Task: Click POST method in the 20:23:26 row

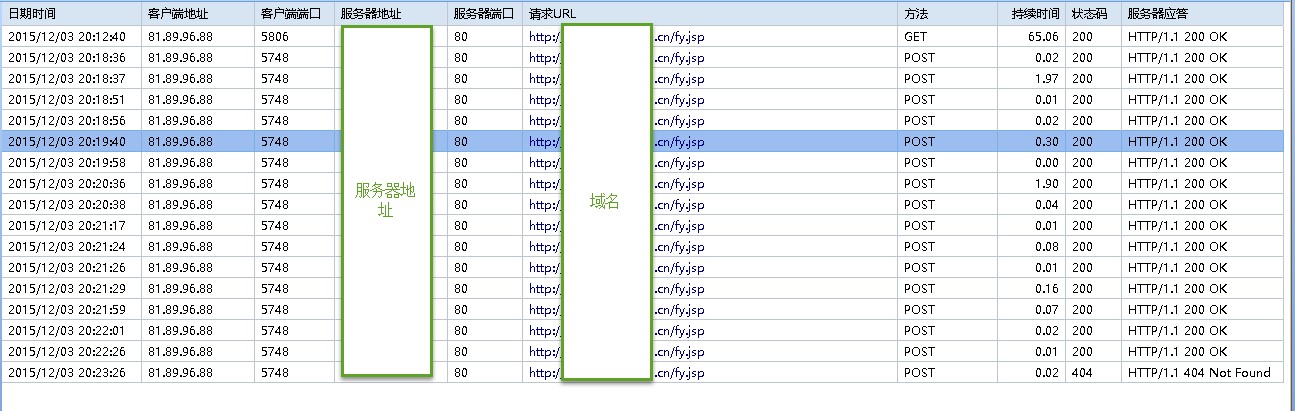Action: coord(919,372)
